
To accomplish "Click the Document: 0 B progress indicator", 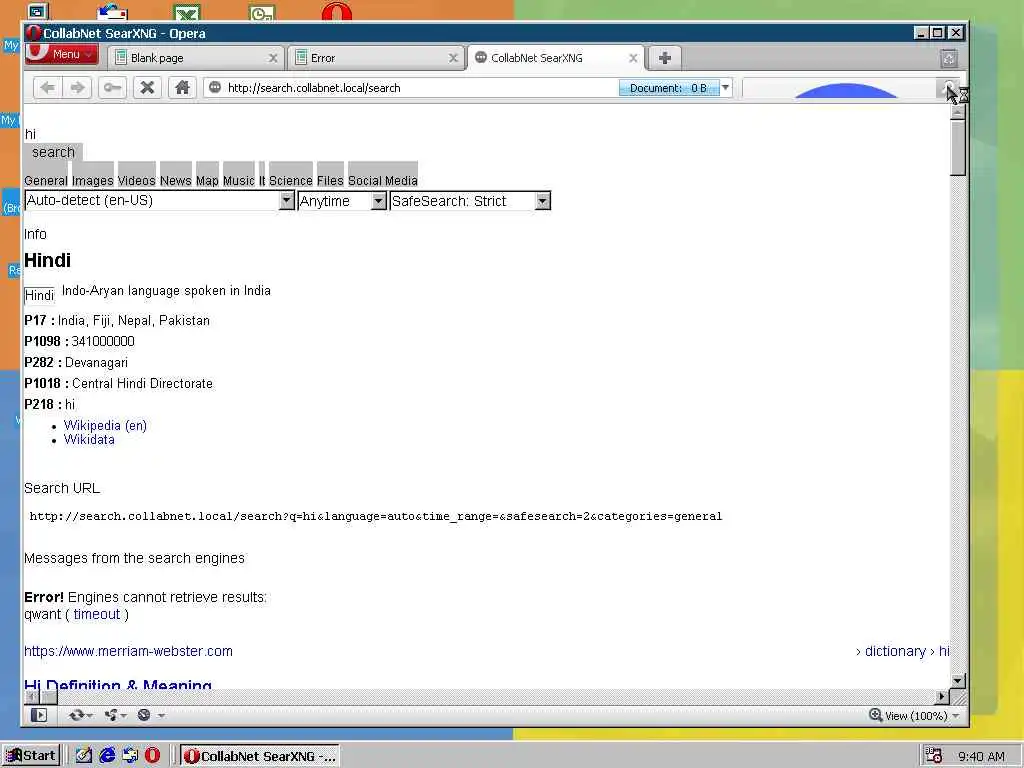I will (669, 88).
